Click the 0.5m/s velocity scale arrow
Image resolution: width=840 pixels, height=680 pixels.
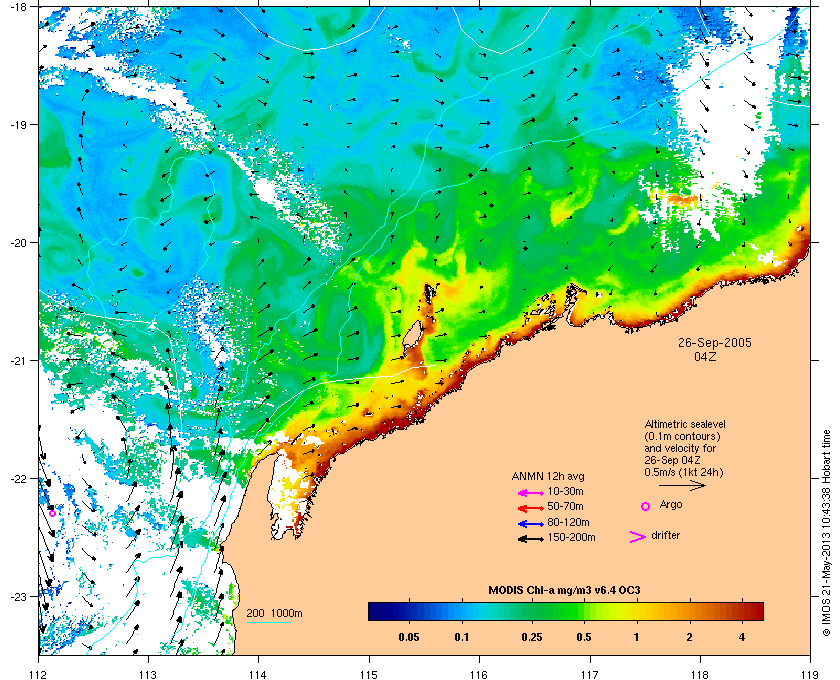(682, 485)
